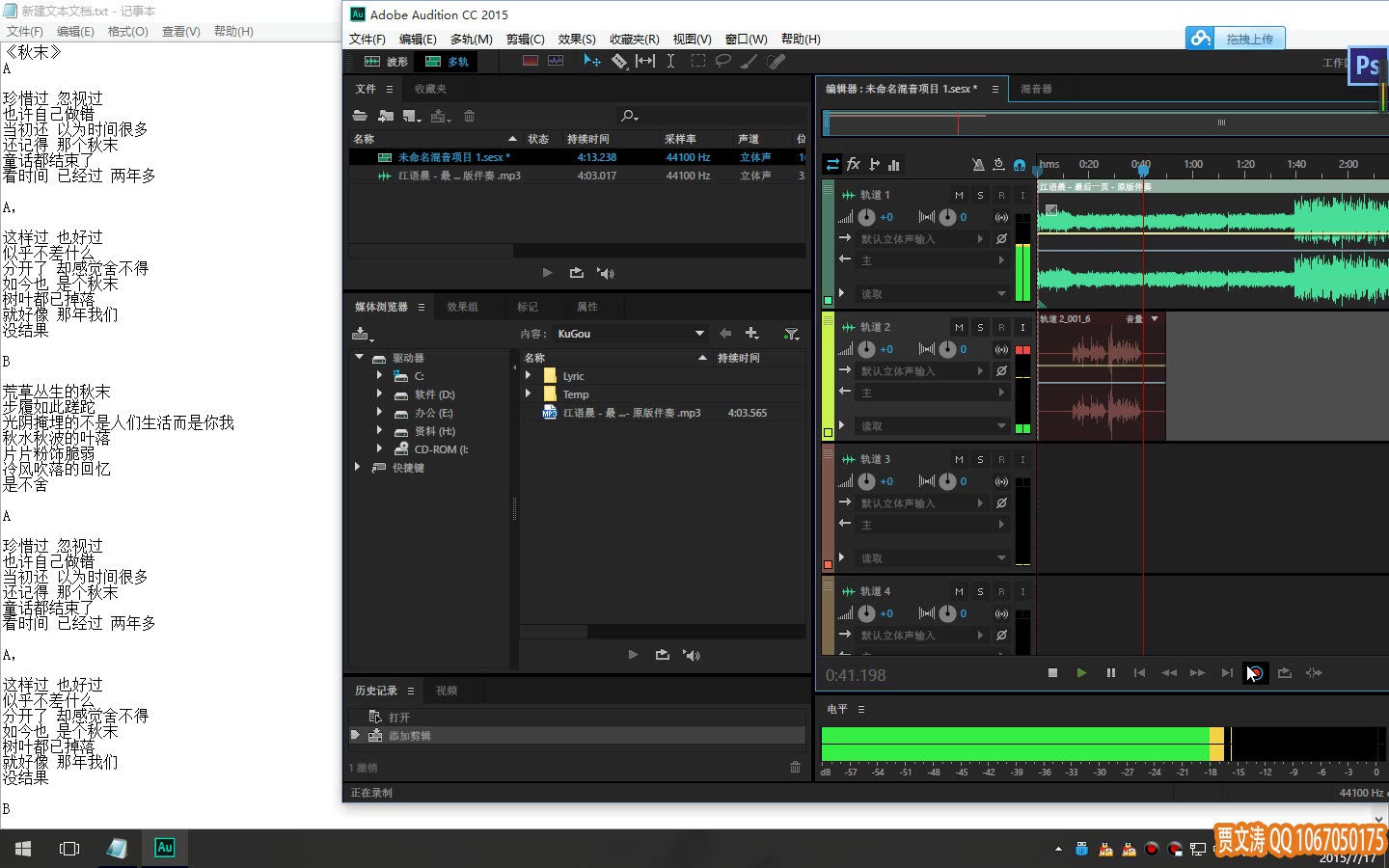
Task: Switch to 多轨 multitrack view
Action: (x=447, y=61)
